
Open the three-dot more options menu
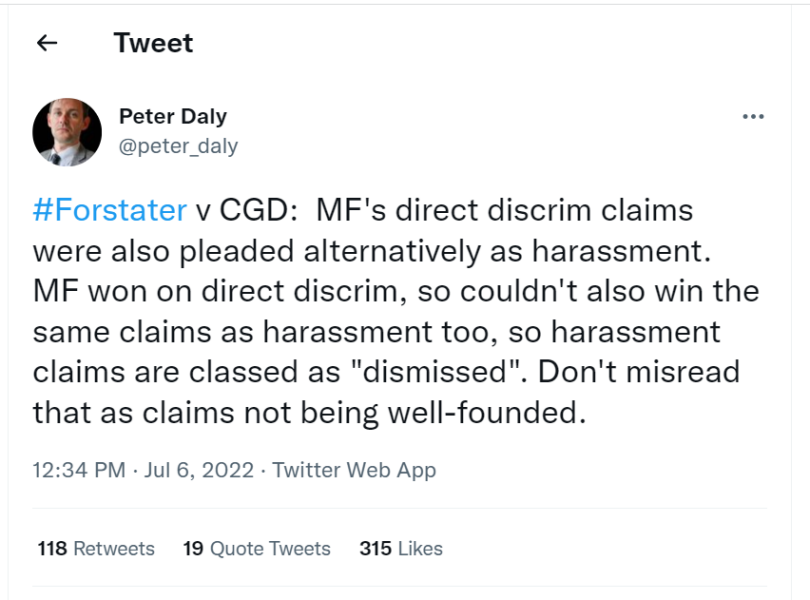pyautogui.click(x=752, y=117)
